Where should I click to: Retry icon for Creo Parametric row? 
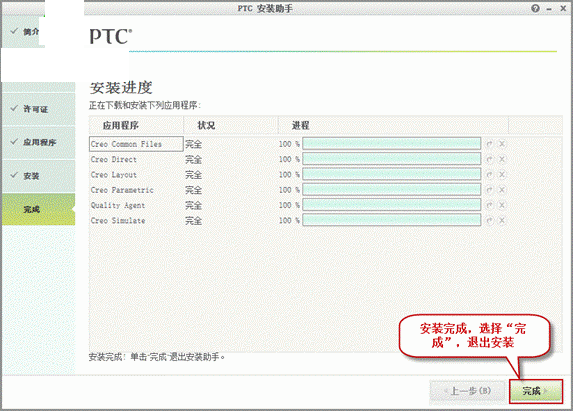[x=490, y=190]
